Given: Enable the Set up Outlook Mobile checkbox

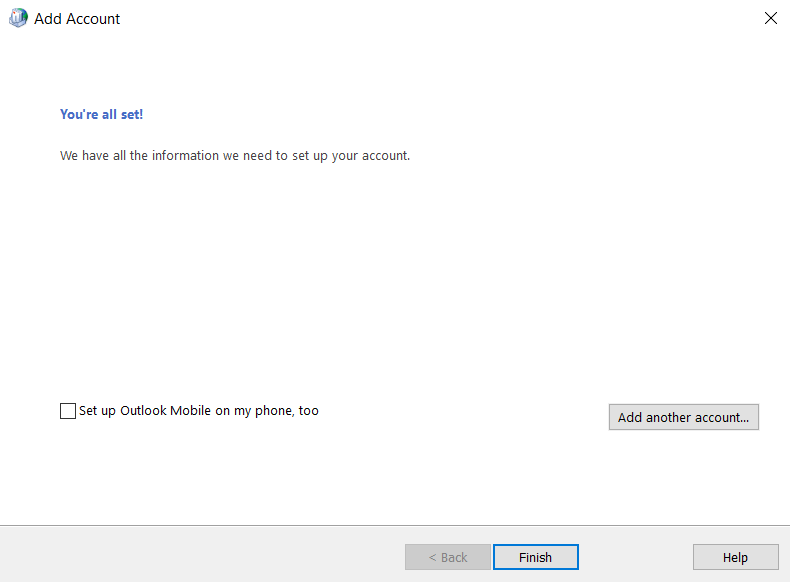Looking at the screenshot, I should click(x=68, y=411).
